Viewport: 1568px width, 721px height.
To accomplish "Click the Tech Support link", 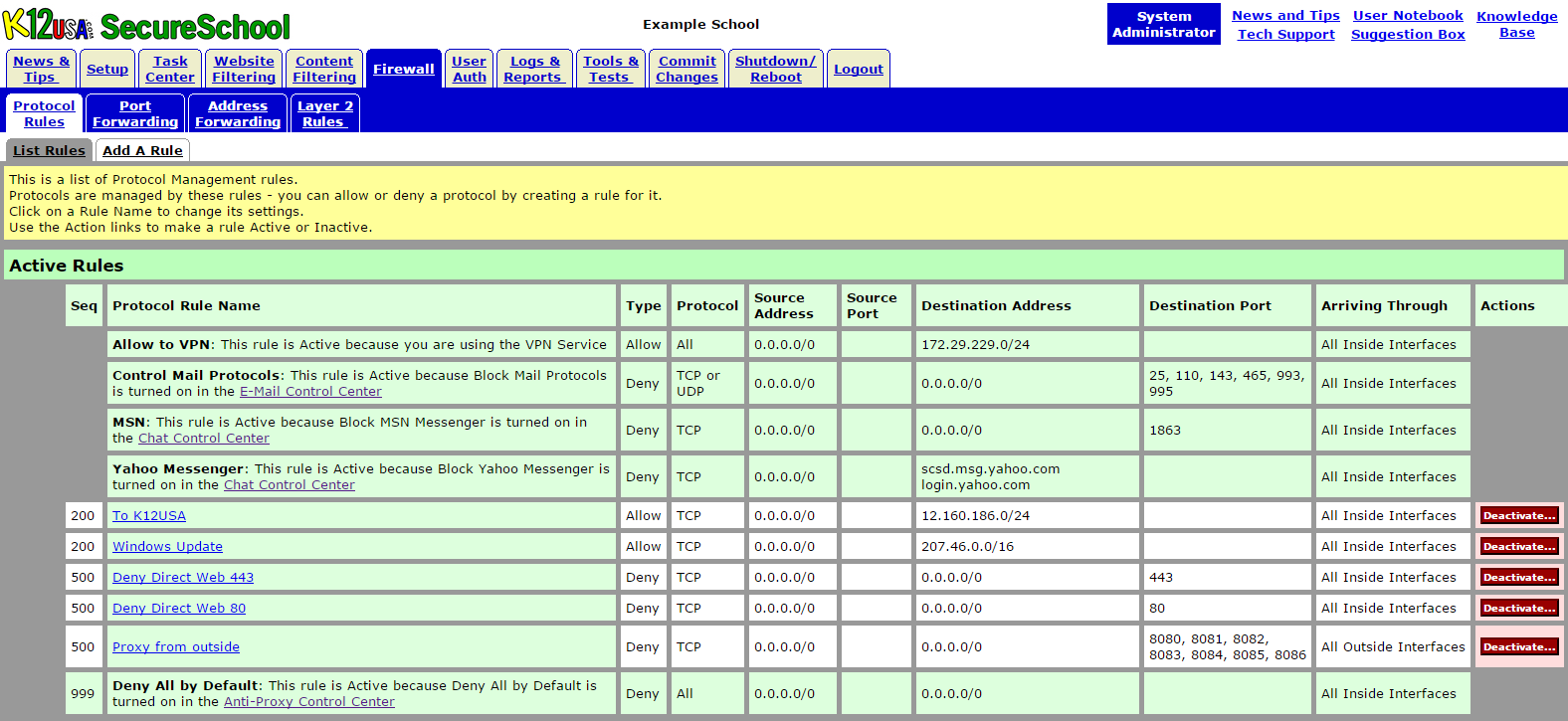I will coord(1285,34).
